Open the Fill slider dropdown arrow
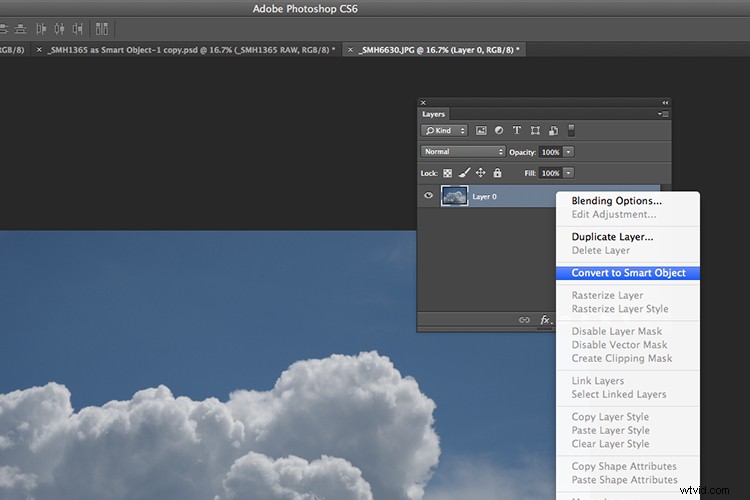750x500 pixels. click(568, 173)
